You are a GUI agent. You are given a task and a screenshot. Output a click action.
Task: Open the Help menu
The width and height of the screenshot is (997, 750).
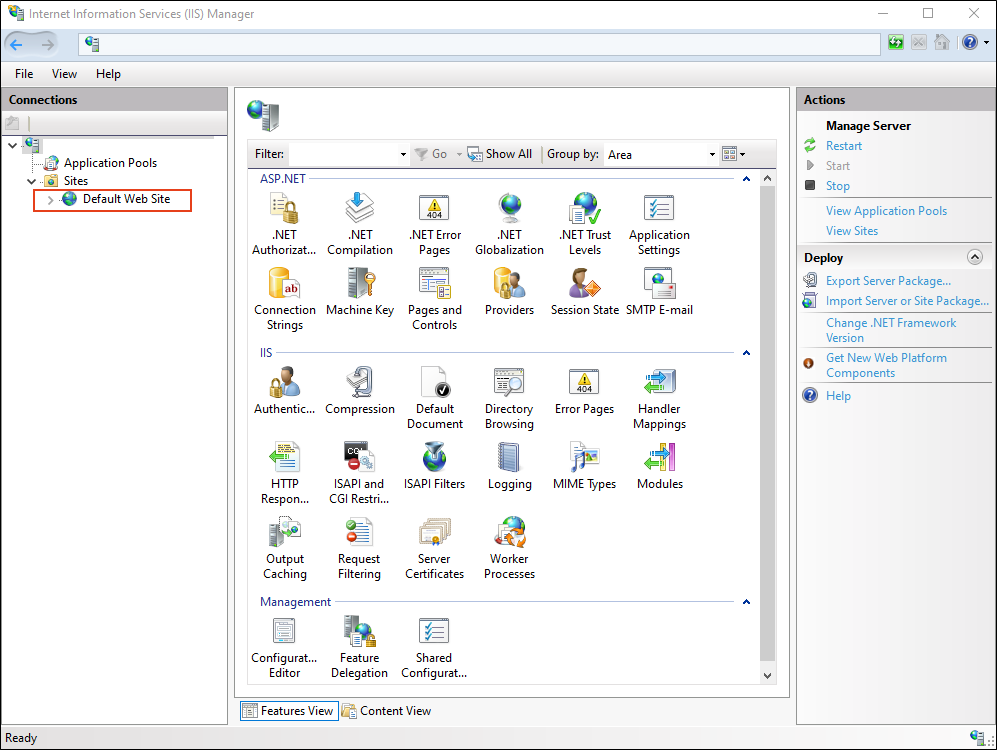(x=108, y=74)
